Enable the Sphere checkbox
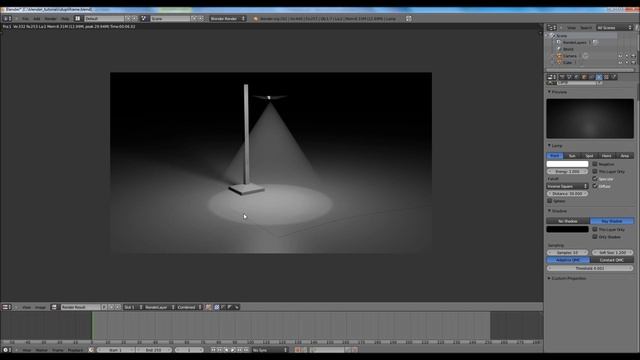 549,200
